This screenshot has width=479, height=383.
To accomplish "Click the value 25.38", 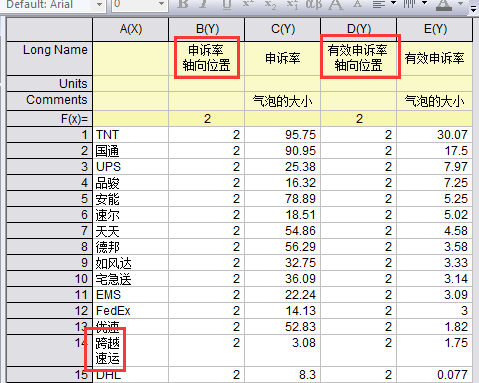I will coord(283,167).
